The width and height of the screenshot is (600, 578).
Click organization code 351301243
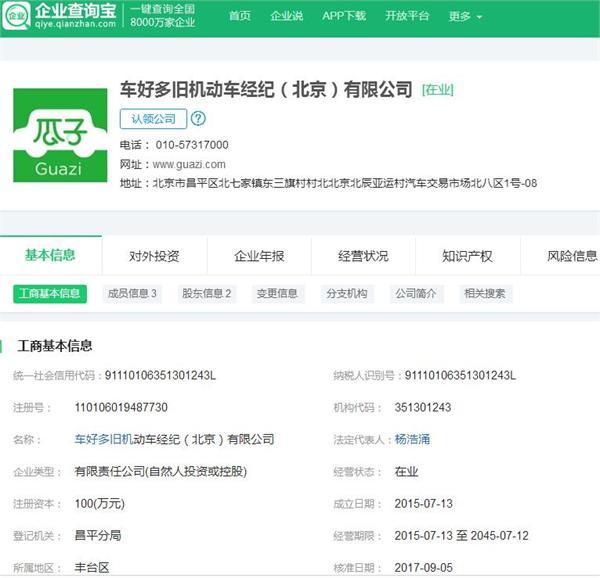point(423,407)
